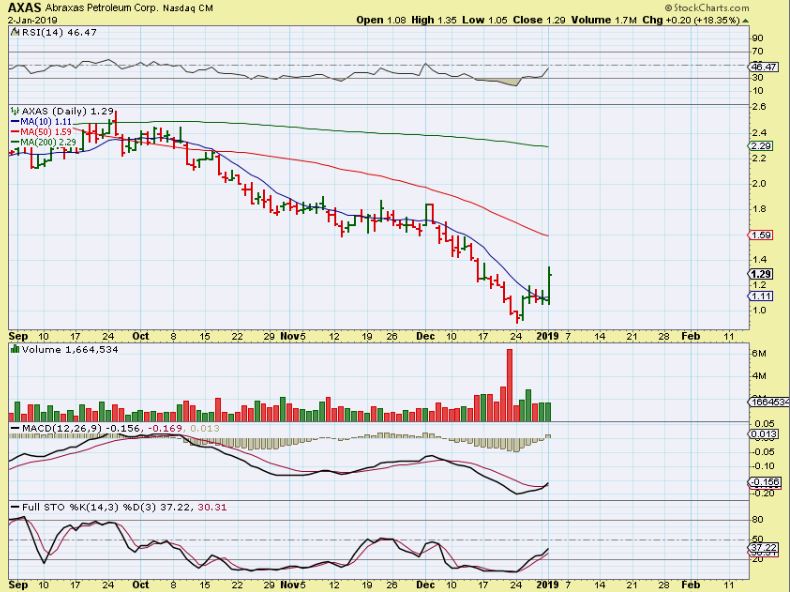The image size is (790, 592).
Task: Click the Close 1.29 value in header
Action: [x=539, y=20]
